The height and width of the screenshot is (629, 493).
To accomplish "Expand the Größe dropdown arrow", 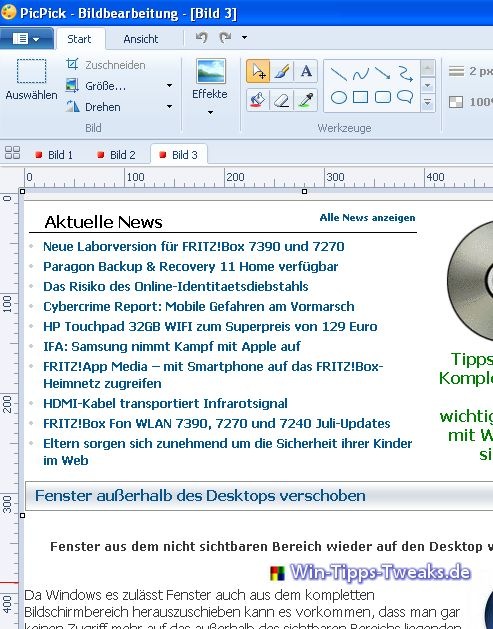I will (169, 85).
